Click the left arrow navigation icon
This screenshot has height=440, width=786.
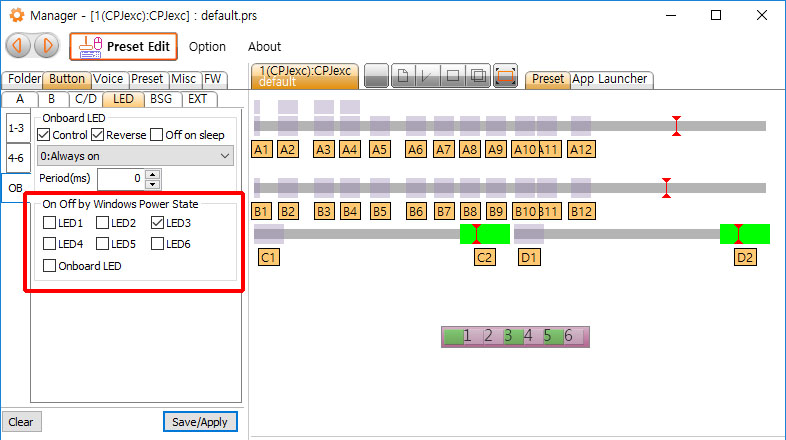pyautogui.click(x=18, y=46)
